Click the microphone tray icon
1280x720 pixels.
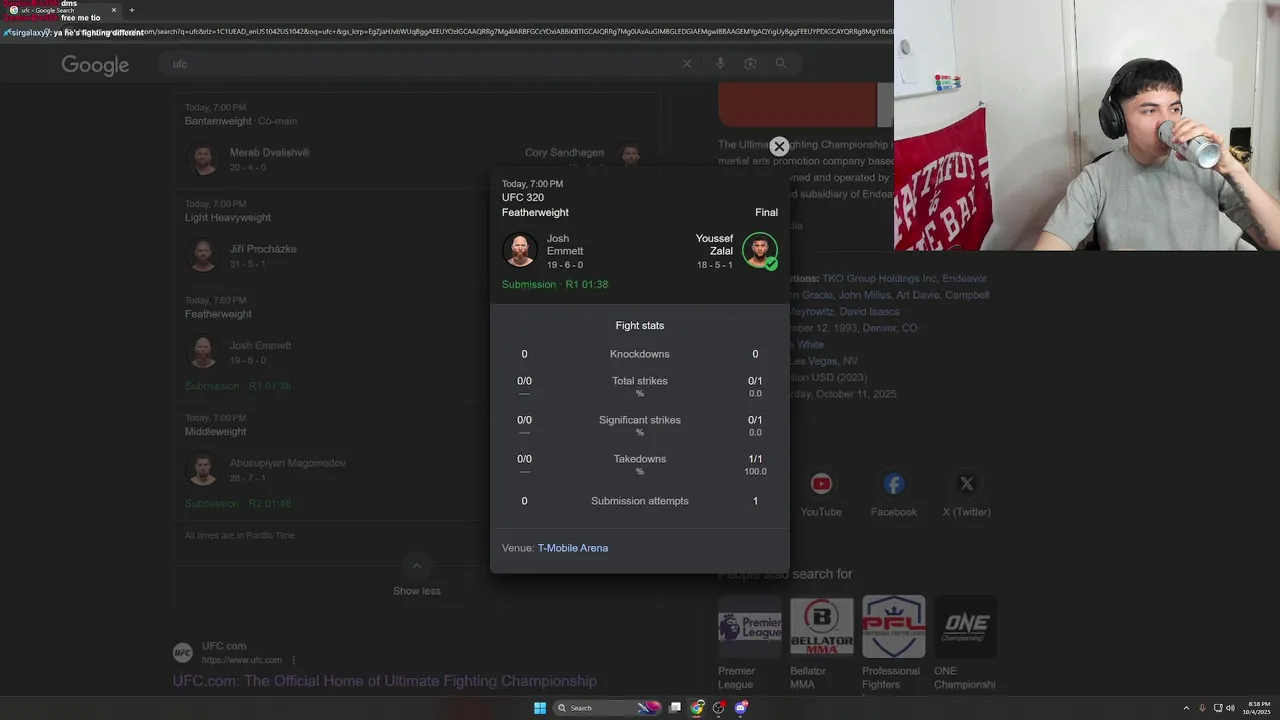(x=1202, y=708)
